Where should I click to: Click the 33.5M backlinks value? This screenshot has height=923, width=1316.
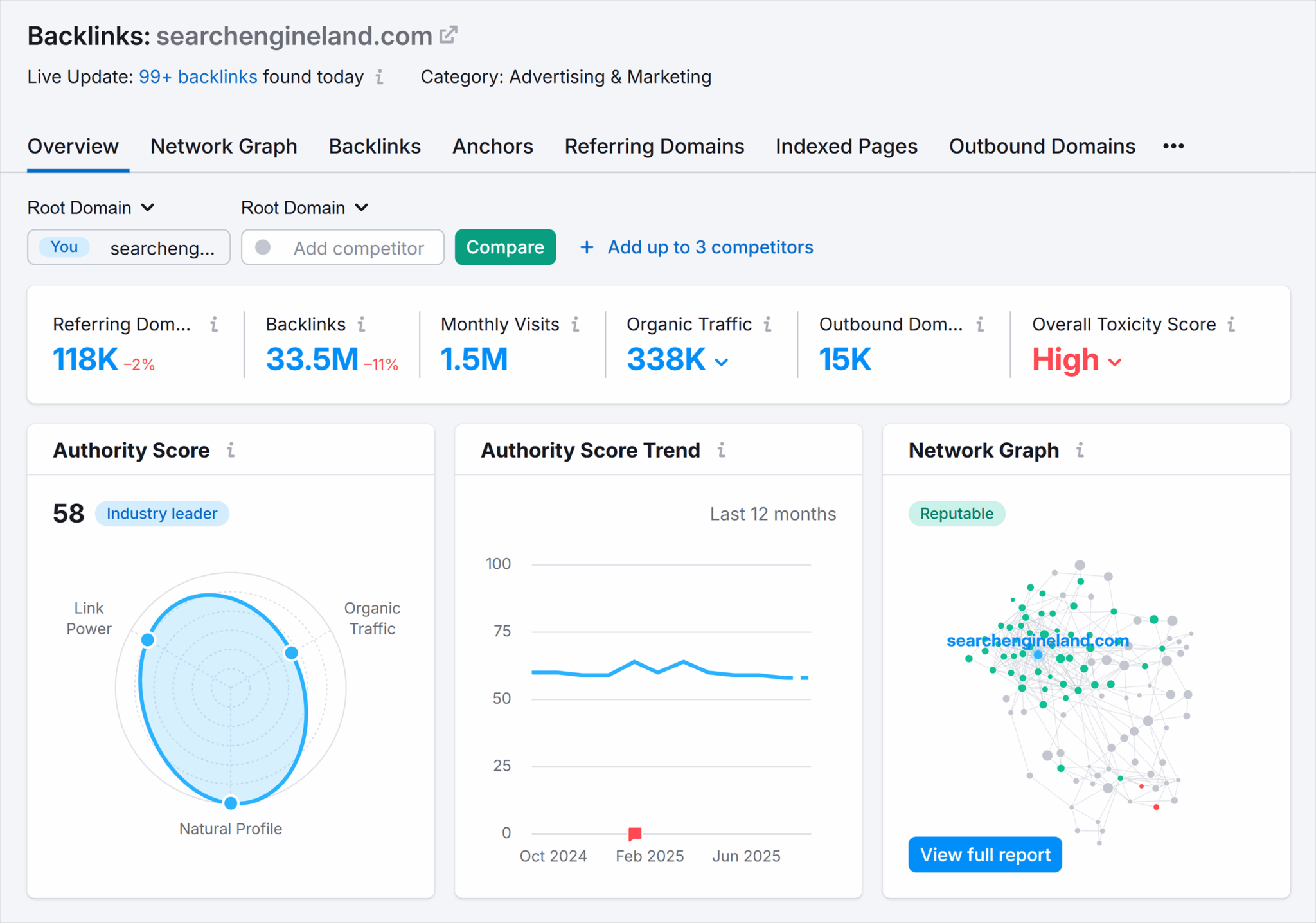(312, 359)
